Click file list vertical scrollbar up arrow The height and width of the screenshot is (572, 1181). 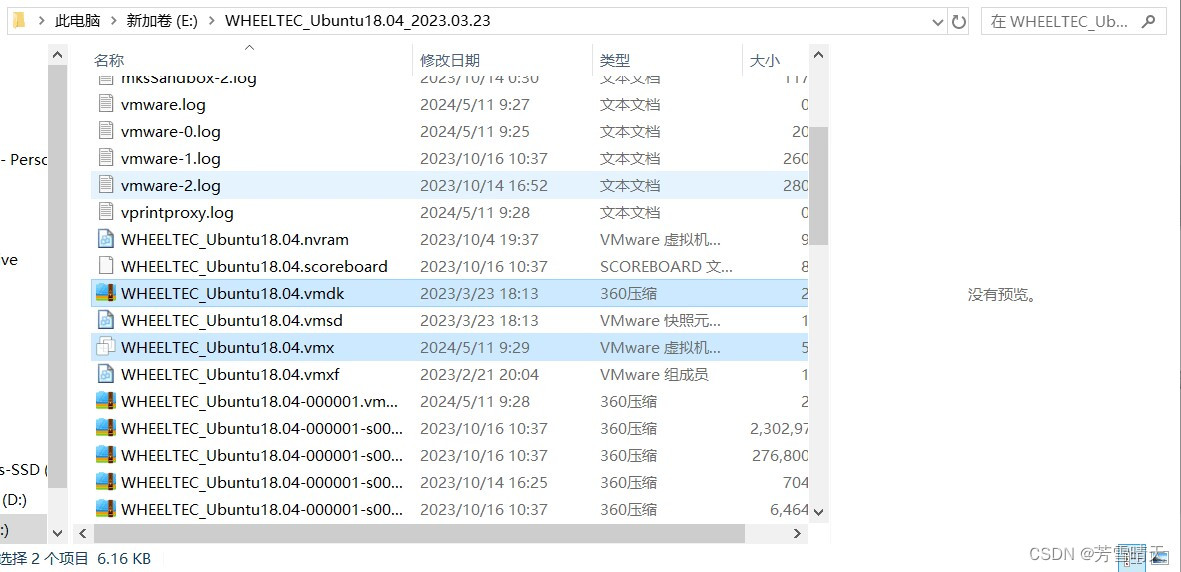coord(819,56)
